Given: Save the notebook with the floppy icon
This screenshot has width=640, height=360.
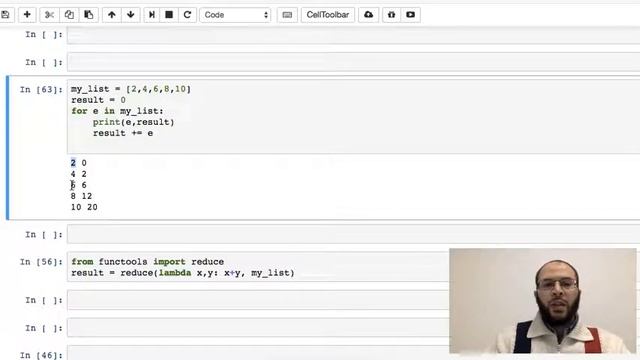Looking at the screenshot, I should pyautogui.click(x=6, y=15).
